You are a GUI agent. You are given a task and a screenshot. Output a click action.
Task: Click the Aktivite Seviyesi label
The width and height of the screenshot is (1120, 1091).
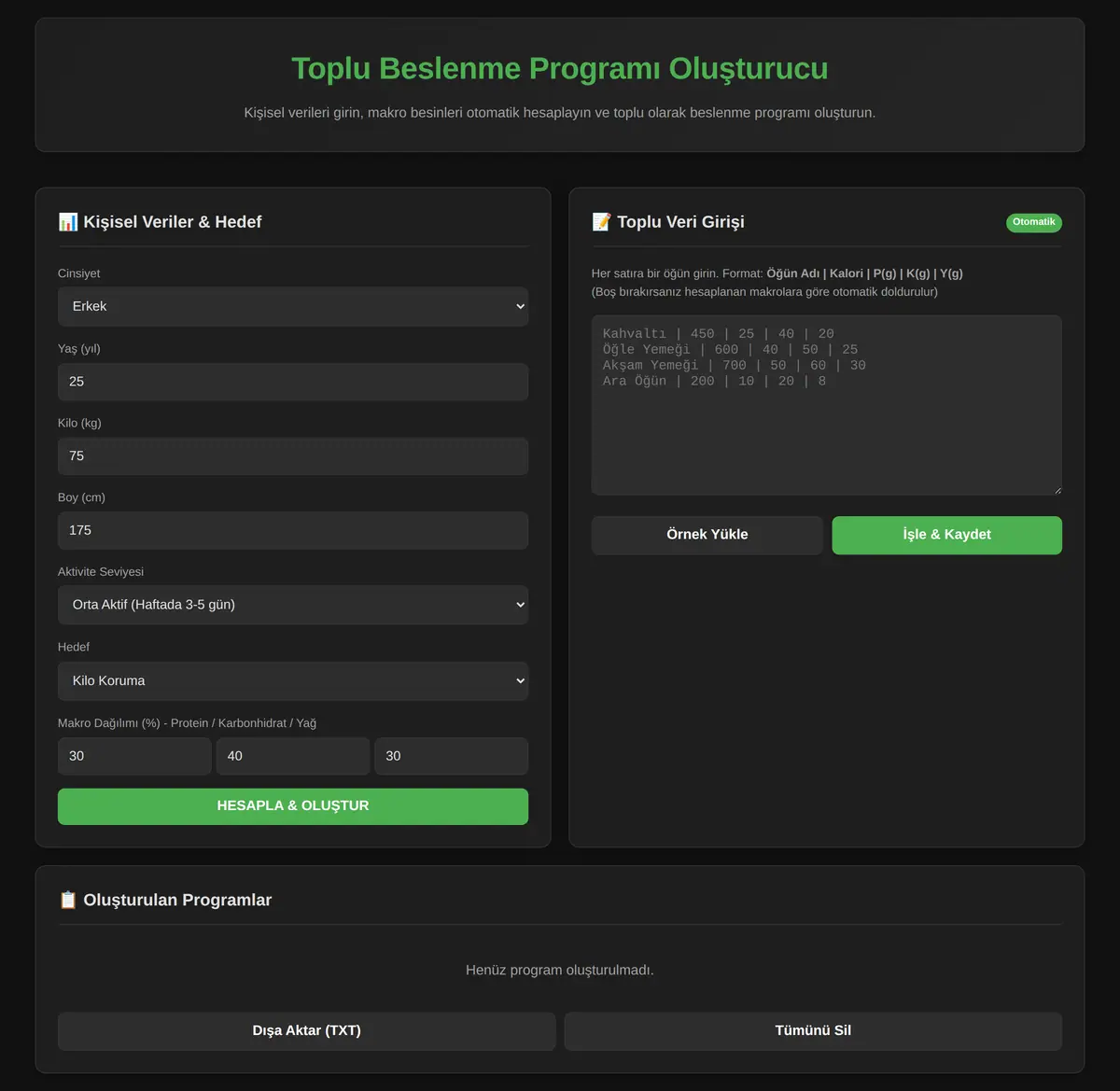point(101,572)
